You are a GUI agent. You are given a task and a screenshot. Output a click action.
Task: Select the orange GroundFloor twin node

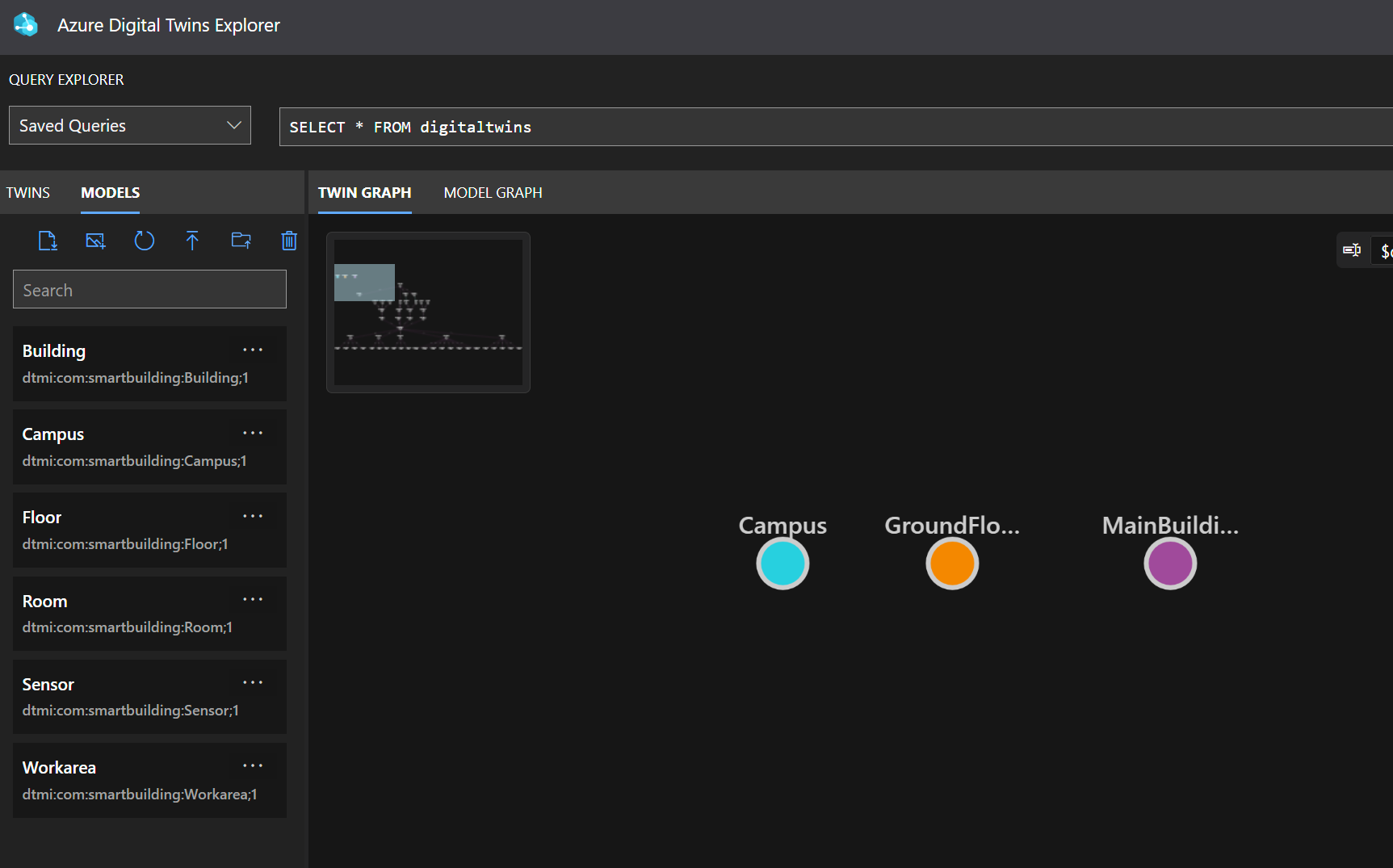[x=952, y=564]
